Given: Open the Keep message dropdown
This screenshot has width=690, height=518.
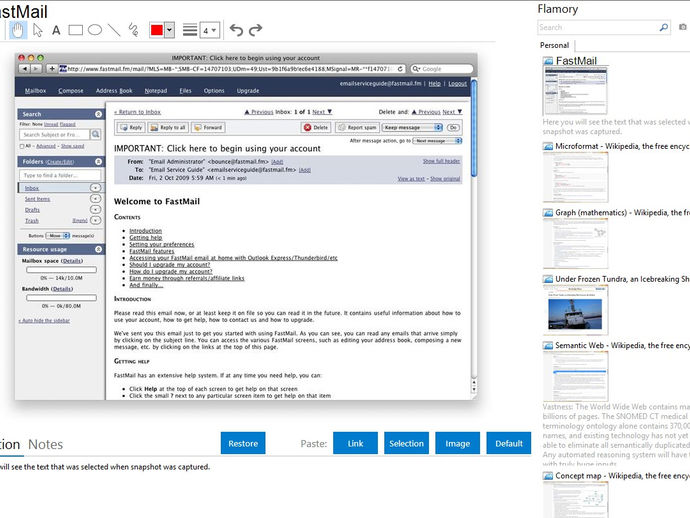Looking at the screenshot, I should tap(412, 127).
